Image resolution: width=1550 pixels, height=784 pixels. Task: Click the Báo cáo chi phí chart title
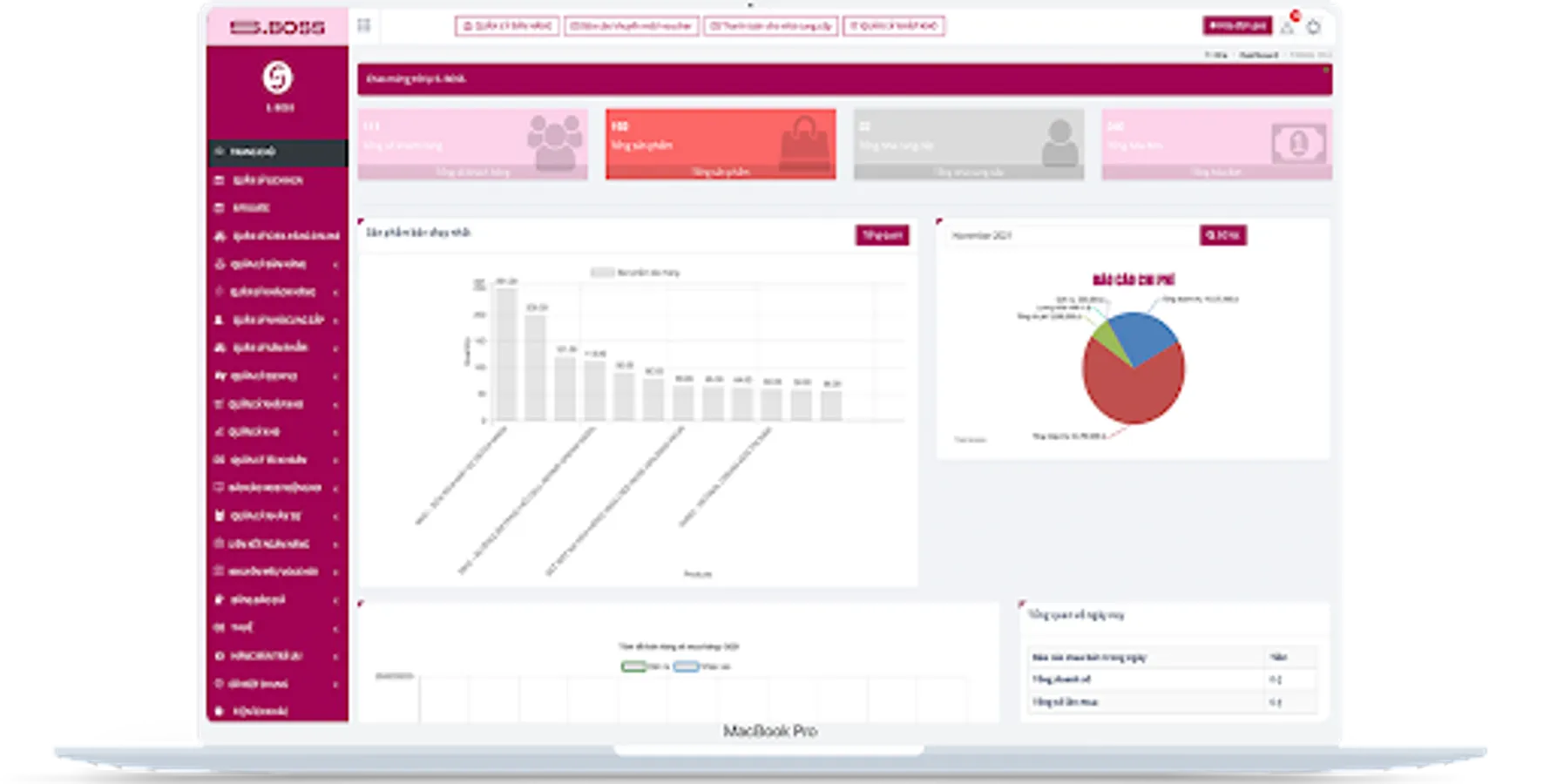click(x=1134, y=280)
